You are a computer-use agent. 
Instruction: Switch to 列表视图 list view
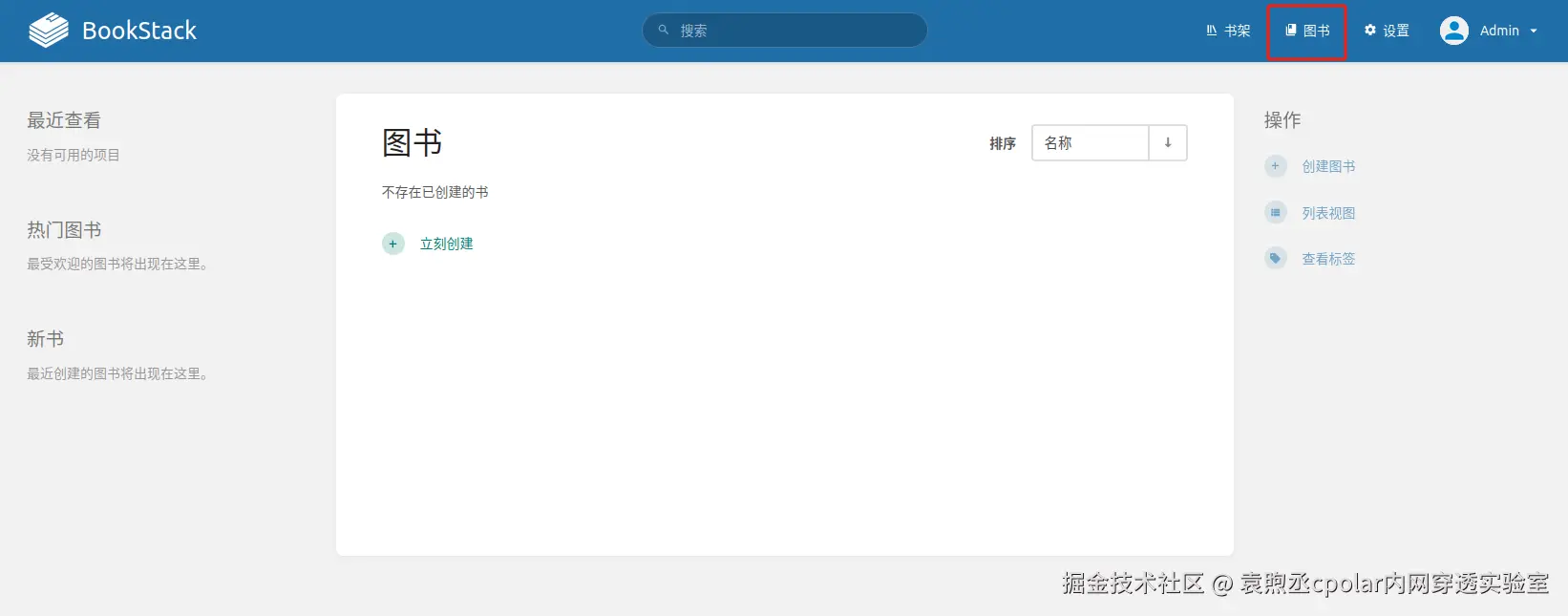1328,213
